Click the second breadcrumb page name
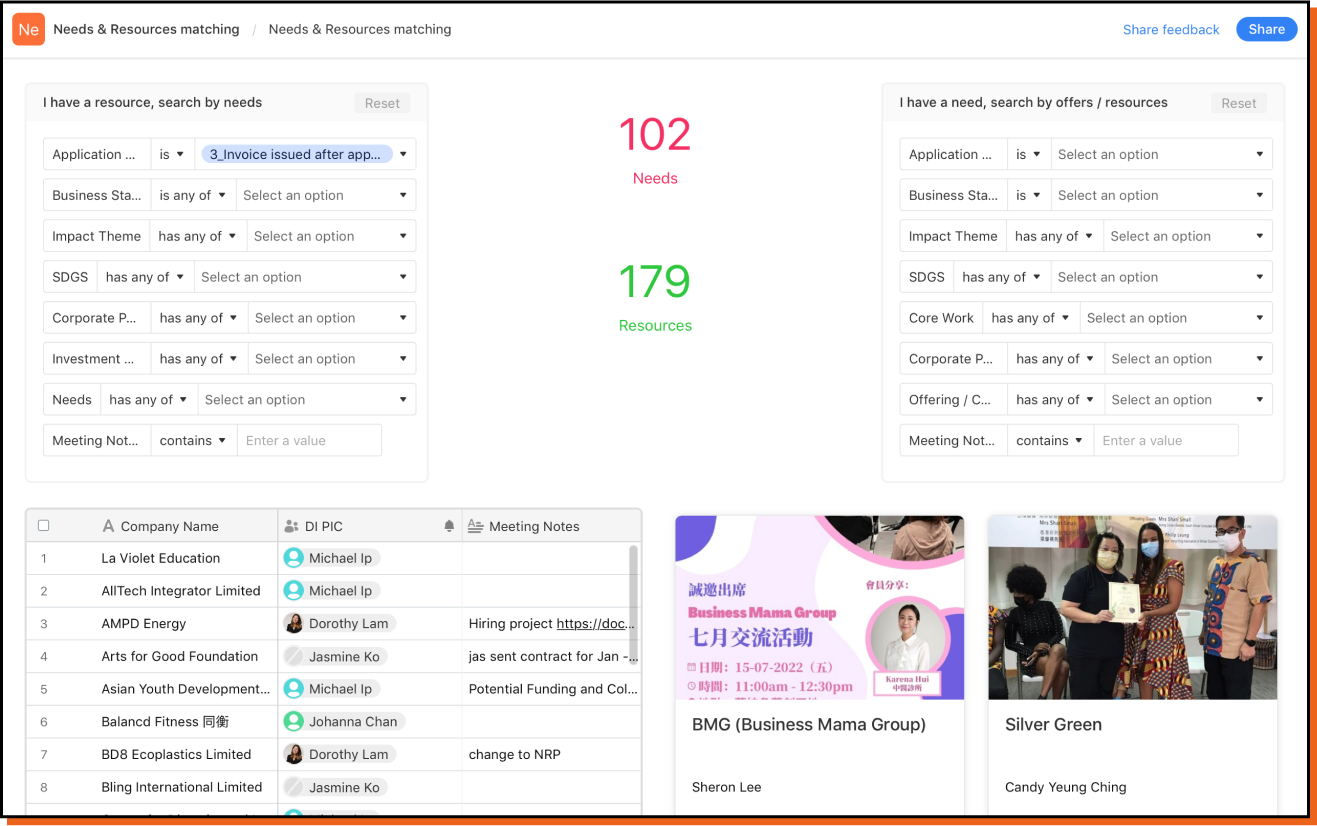Viewport: 1317px width, 826px height. tap(359, 29)
